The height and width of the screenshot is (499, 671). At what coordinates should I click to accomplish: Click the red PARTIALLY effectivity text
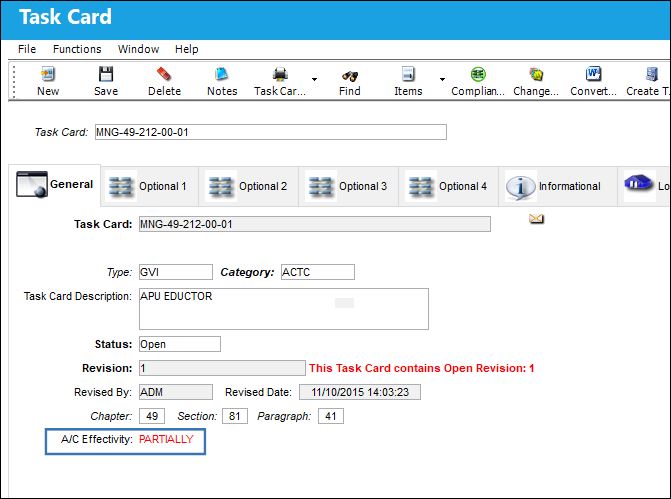pyautogui.click(x=166, y=440)
